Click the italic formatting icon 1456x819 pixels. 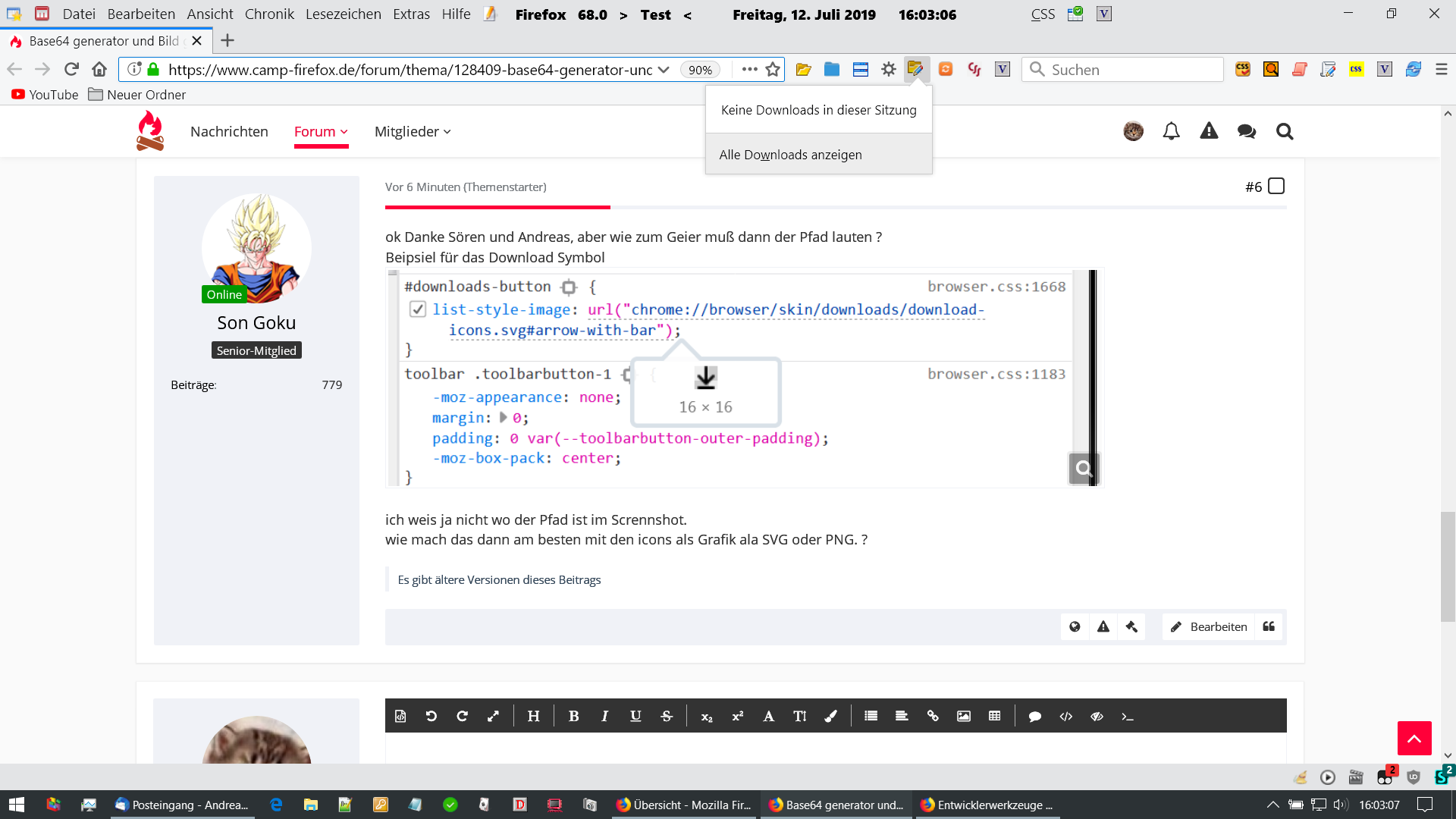[604, 716]
